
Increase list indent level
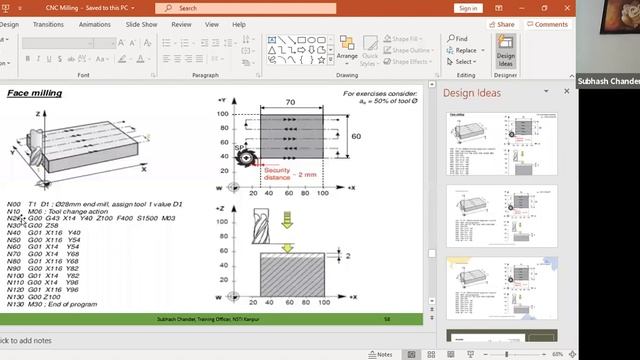click(x=215, y=43)
